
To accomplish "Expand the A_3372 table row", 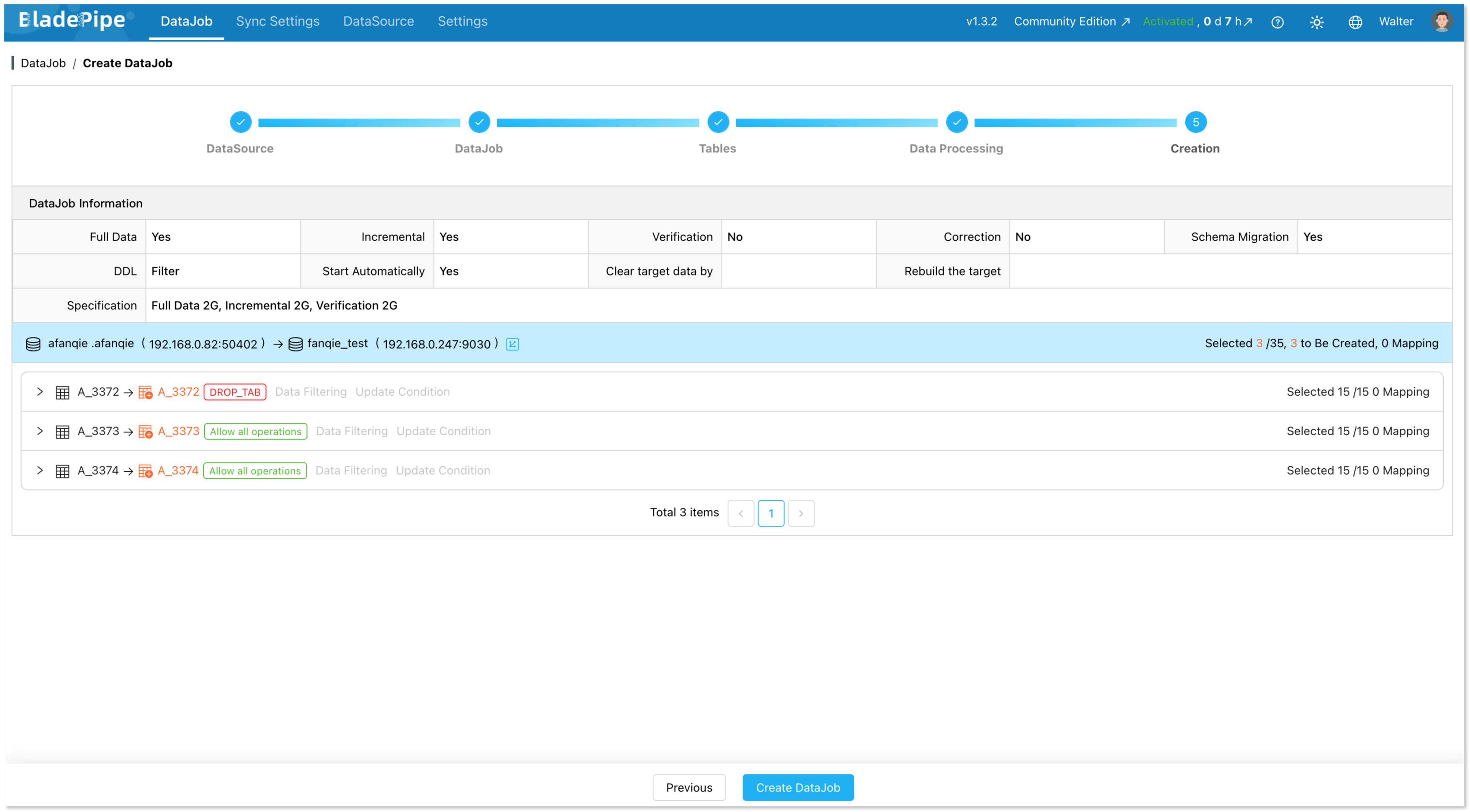I will [x=40, y=392].
